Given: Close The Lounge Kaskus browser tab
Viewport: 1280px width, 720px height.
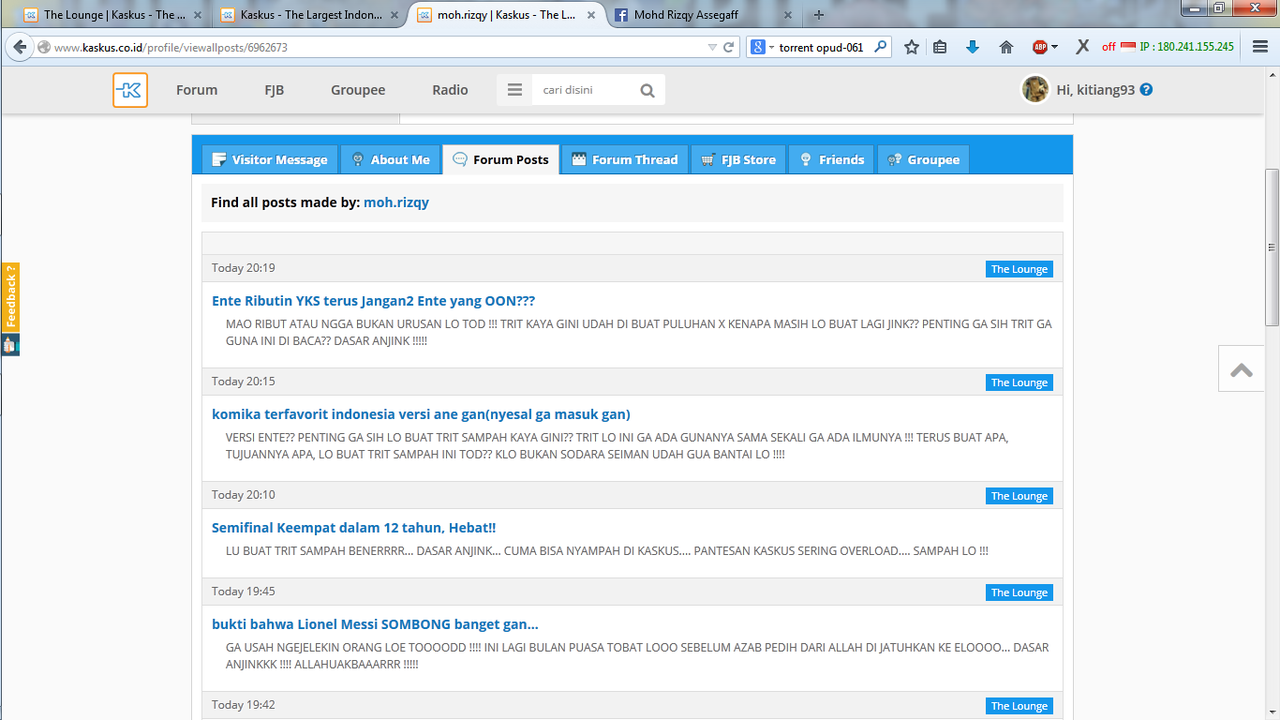Looking at the screenshot, I should [197, 15].
